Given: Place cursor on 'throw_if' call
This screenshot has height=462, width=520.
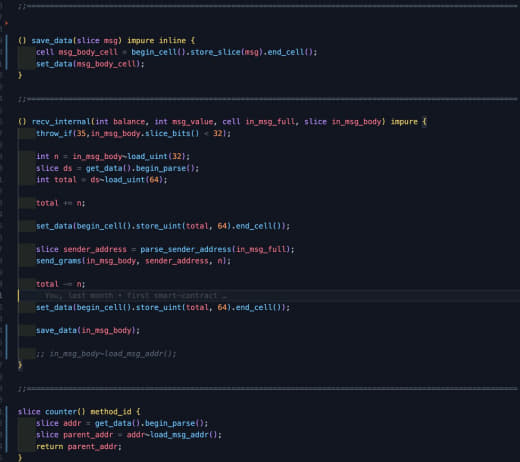Looking at the screenshot, I should click(x=54, y=133).
